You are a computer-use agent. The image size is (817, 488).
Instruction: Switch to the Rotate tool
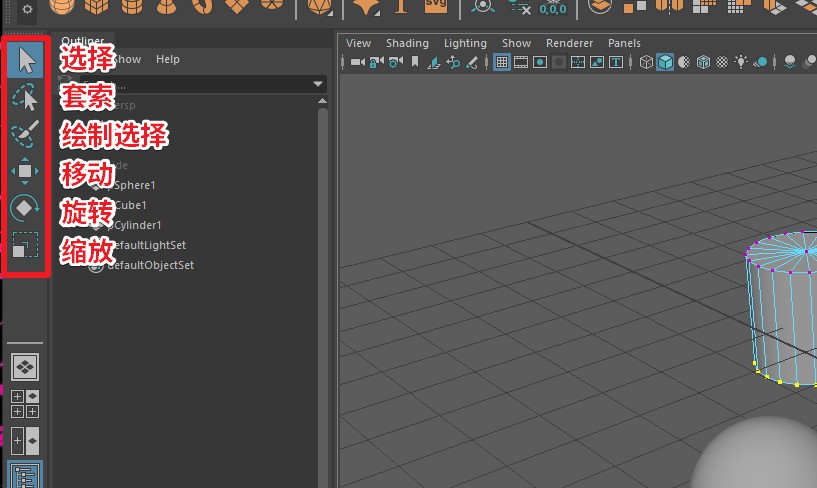25,208
